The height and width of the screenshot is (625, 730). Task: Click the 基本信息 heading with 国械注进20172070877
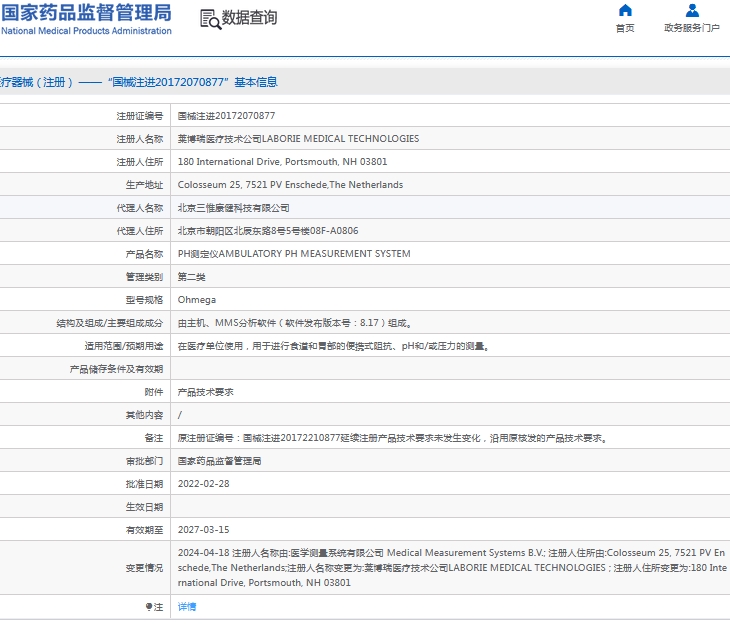coord(138,82)
